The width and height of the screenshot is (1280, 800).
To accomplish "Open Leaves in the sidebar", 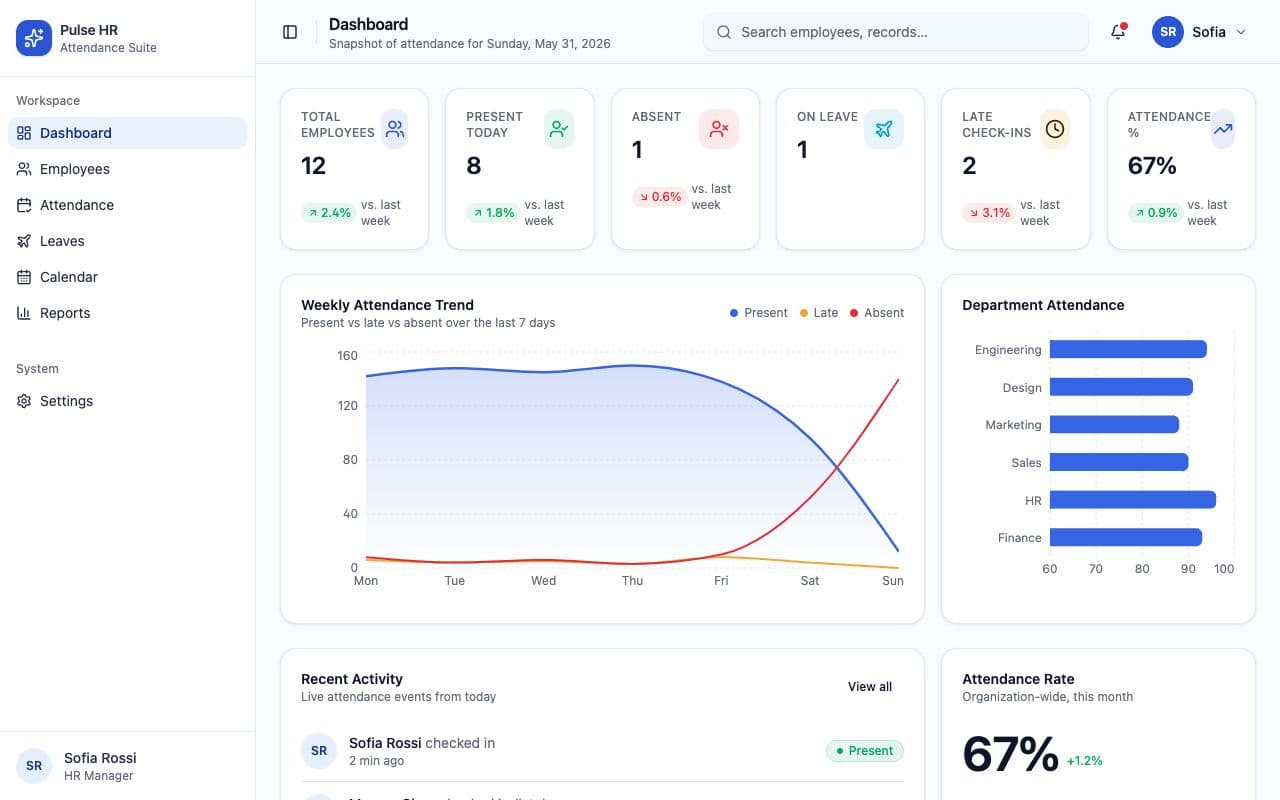I will [x=127, y=241].
